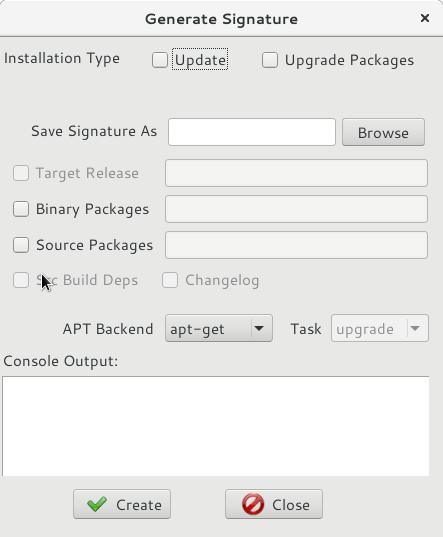
Task: Click the Close button
Action: pyautogui.click(x=274, y=504)
